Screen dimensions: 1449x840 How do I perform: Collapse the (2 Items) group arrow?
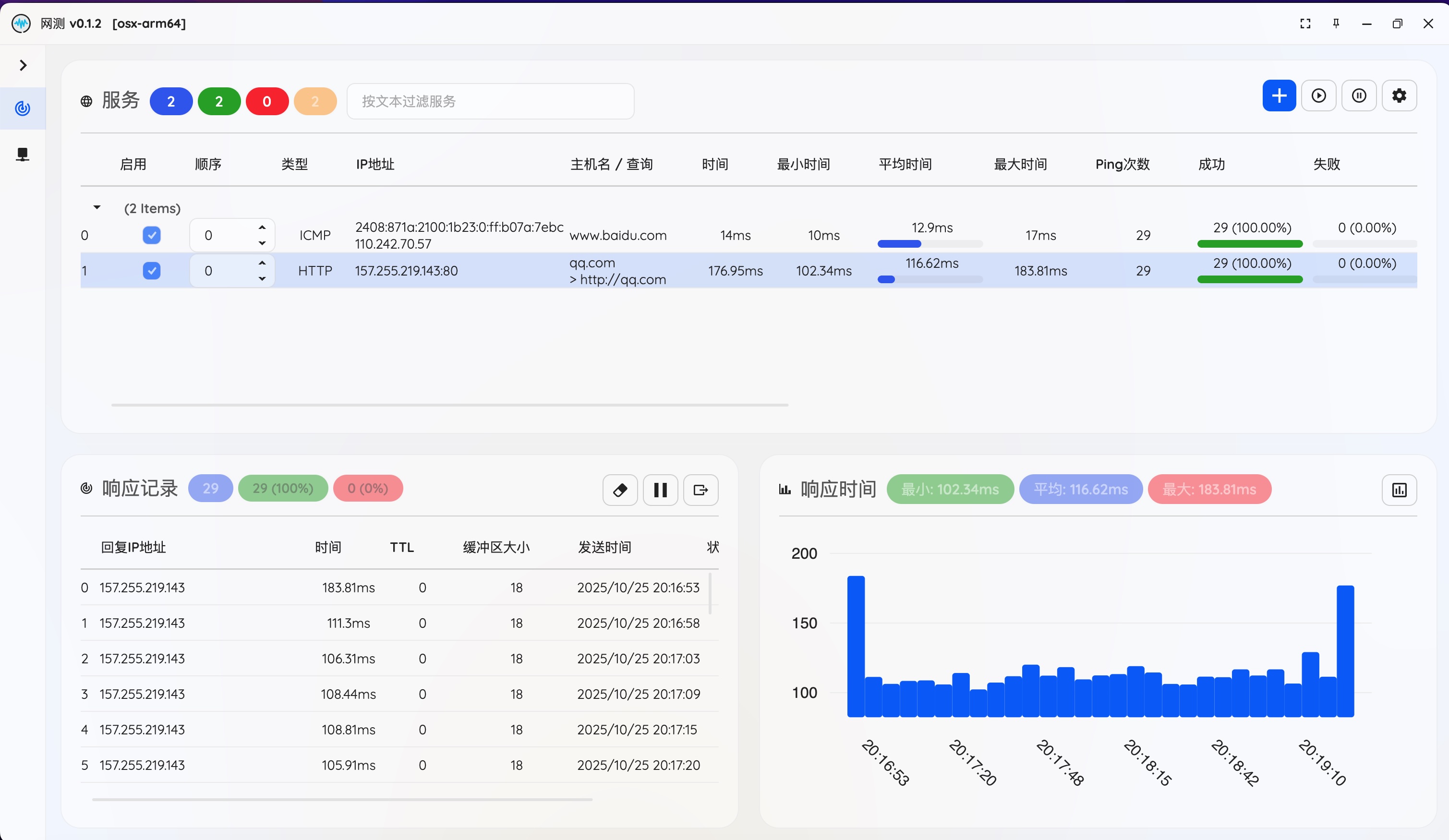[97, 207]
